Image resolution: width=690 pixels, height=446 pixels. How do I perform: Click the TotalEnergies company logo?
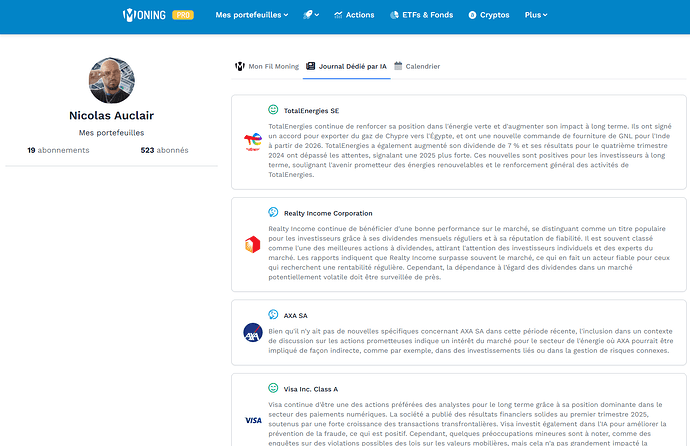[x=253, y=142]
